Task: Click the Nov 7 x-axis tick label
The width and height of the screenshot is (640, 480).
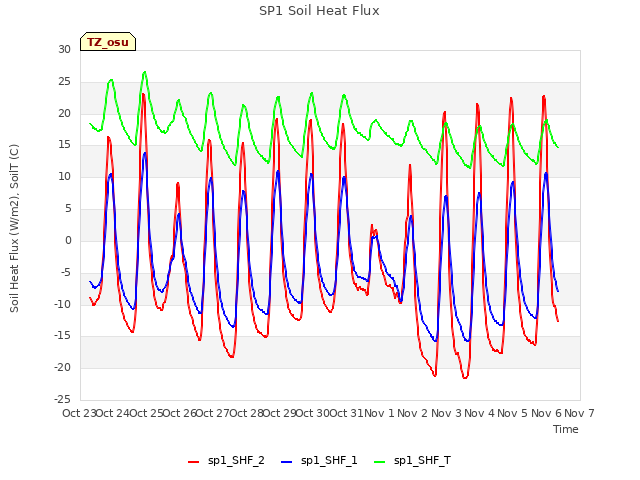Action: click(579, 413)
